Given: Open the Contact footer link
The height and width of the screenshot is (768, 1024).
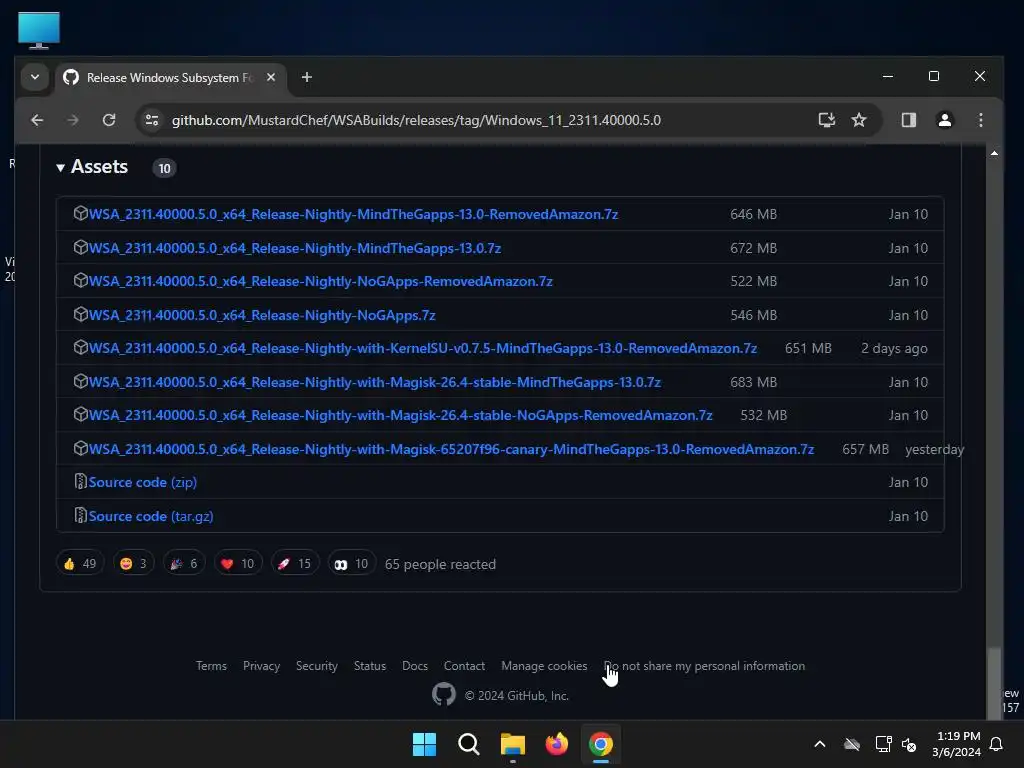Looking at the screenshot, I should pyautogui.click(x=464, y=666).
